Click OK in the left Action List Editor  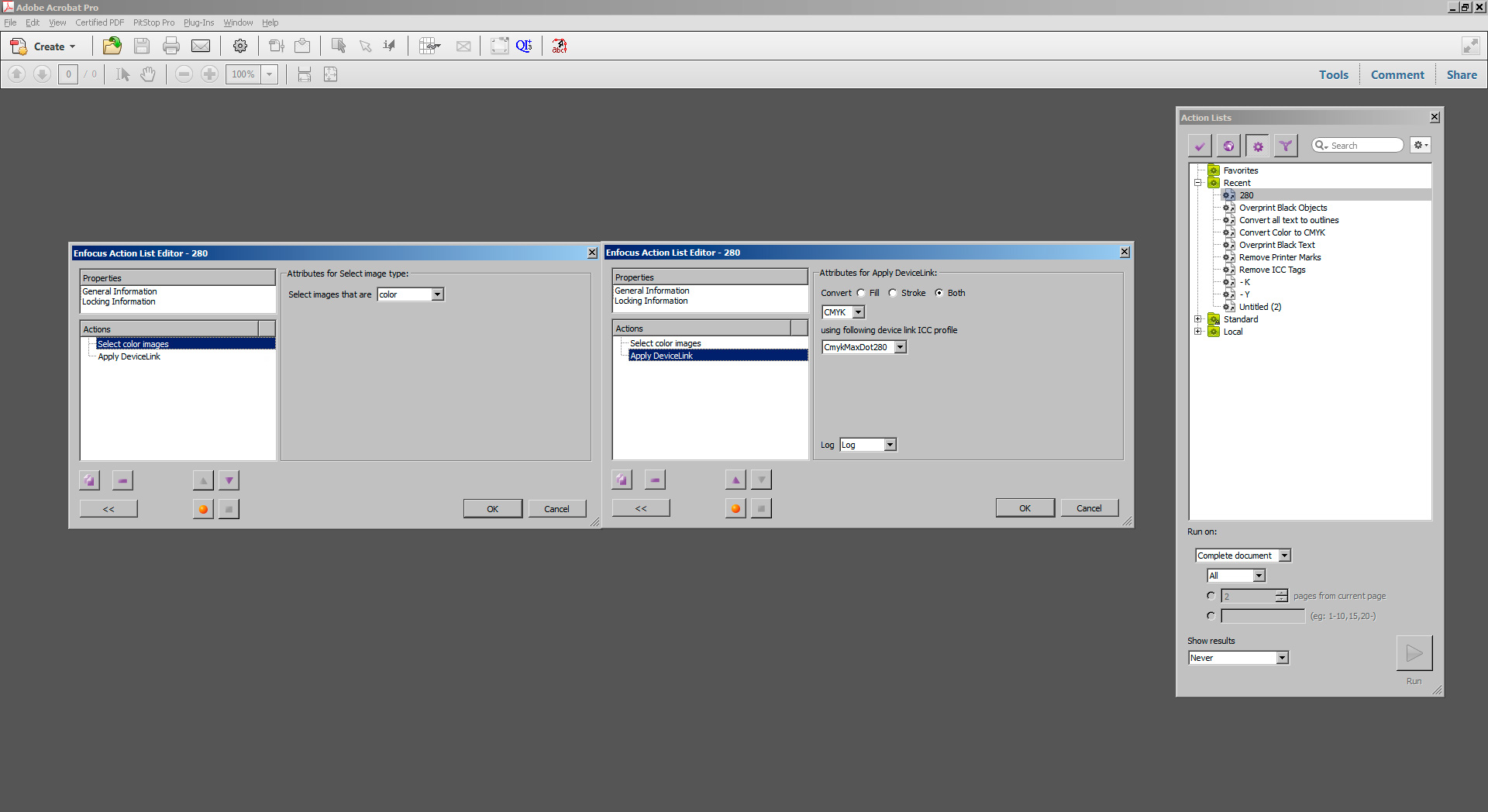[493, 509]
